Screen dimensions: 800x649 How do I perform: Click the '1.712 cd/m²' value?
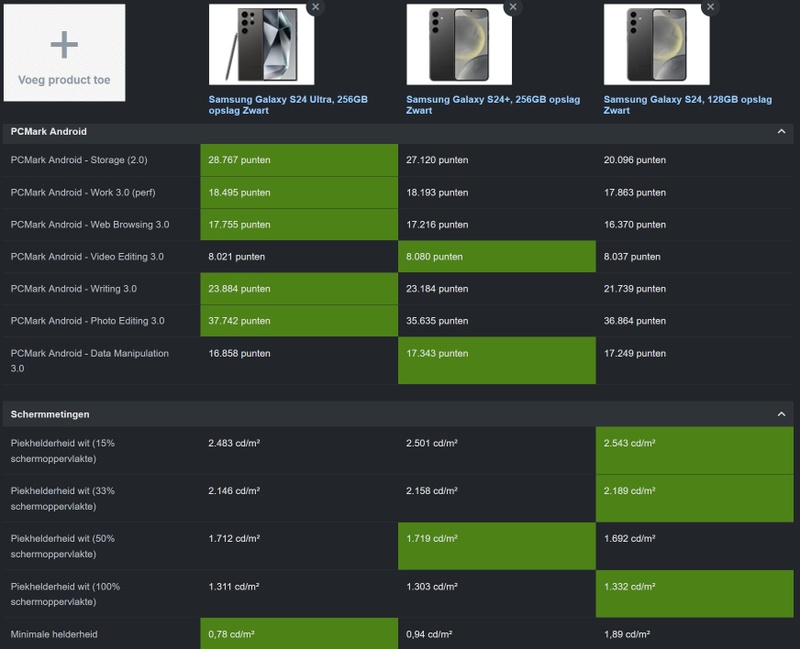[234, 538]
